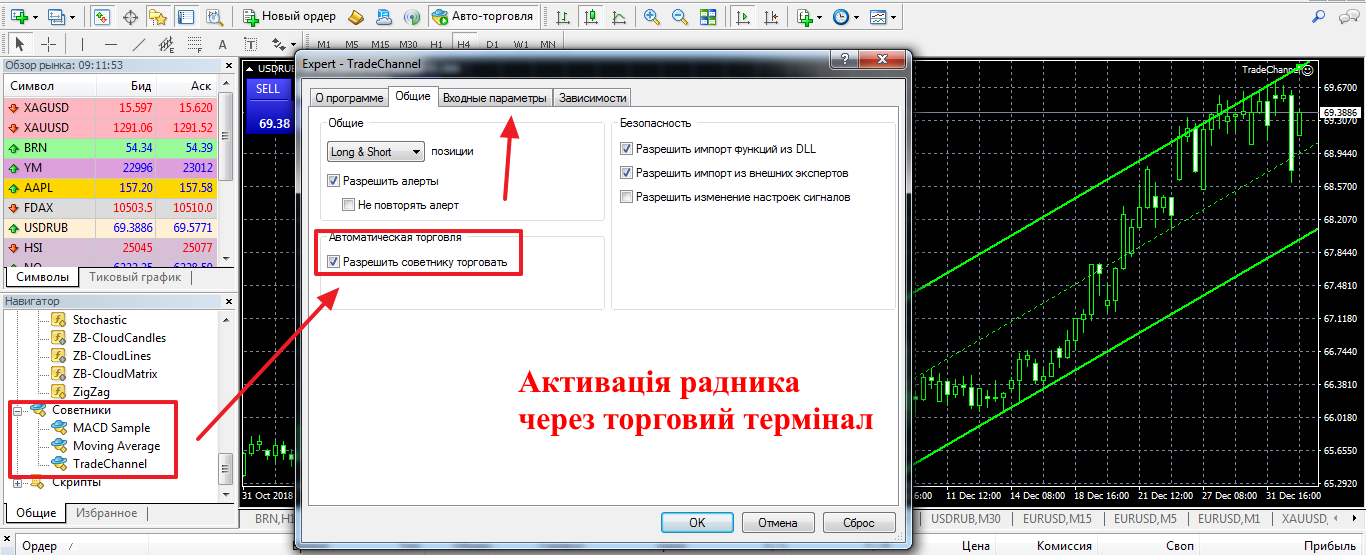Screen dimensions: 1366x555
Task: Open the periods clock dropdown
Action: click(845, 17)
